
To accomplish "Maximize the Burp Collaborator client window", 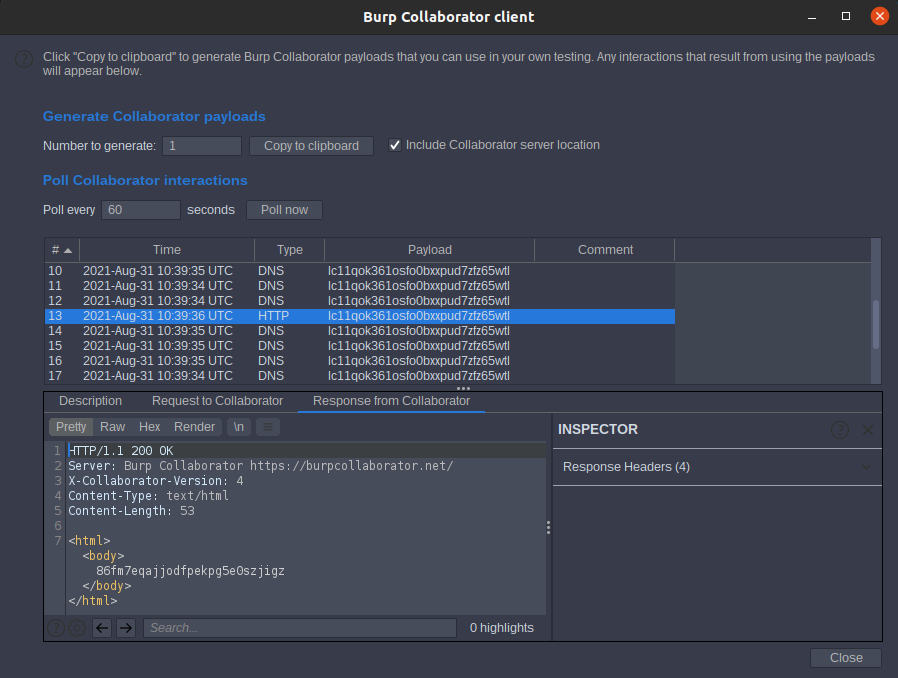I will pyautogui.click(x=845, y=17).
